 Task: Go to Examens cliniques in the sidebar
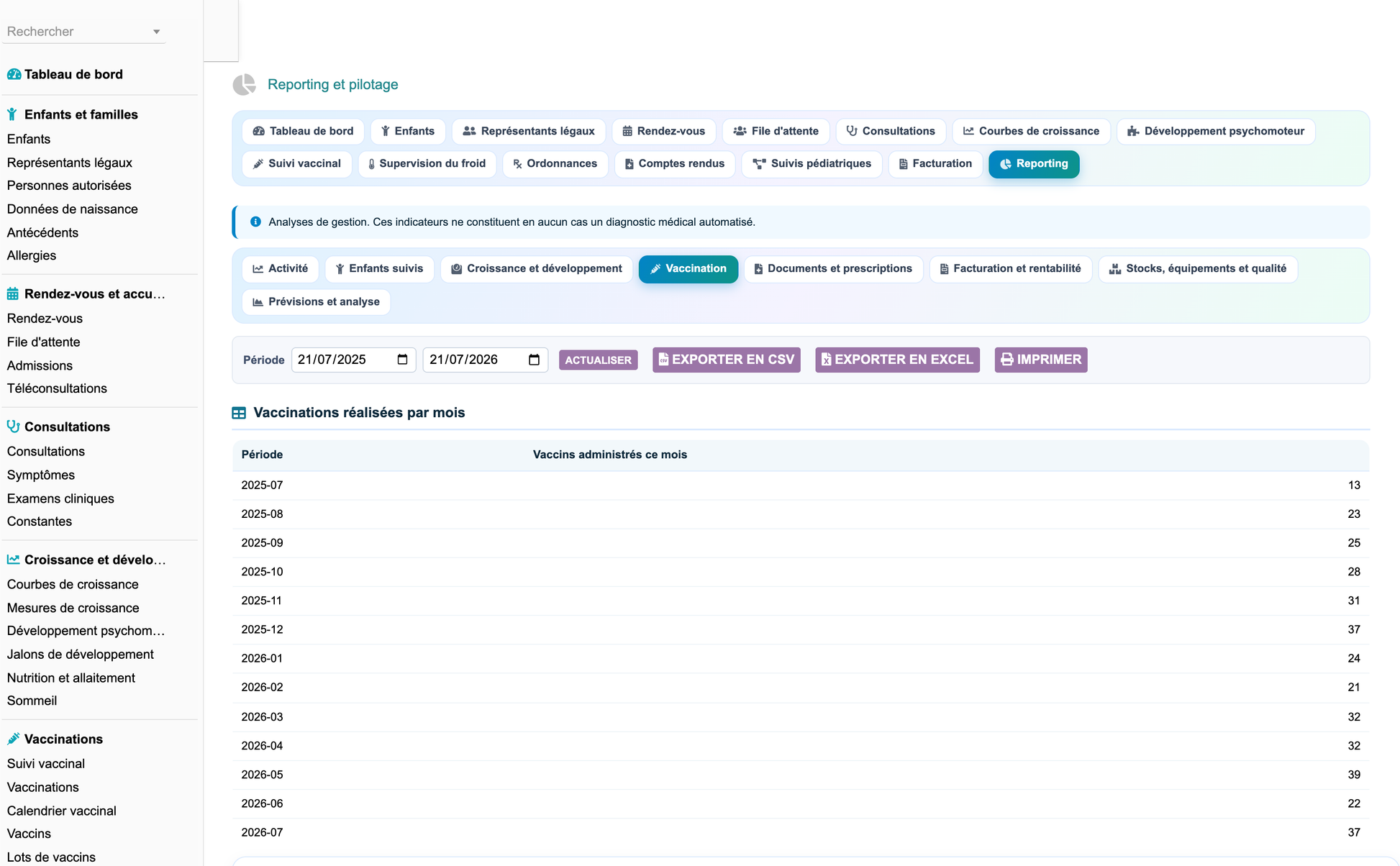pyautogui.click(x=60, y=498)
